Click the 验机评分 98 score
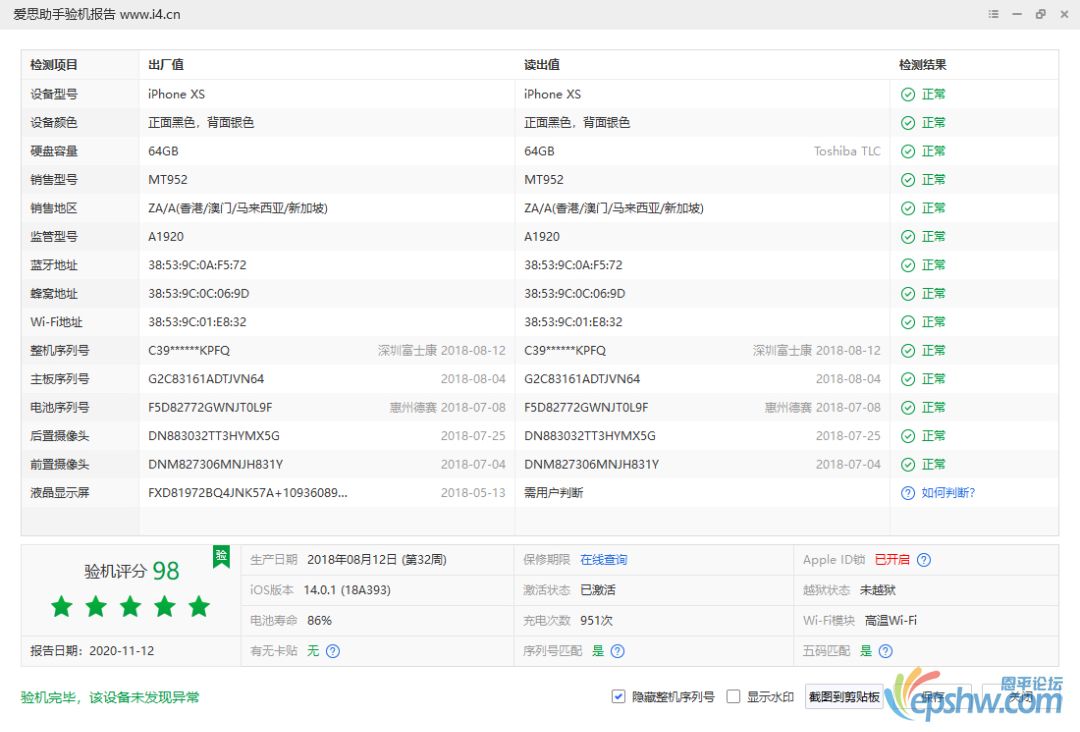Image resolution: width=1080 pixels, height=732 pixels. [x=132, y=571]
